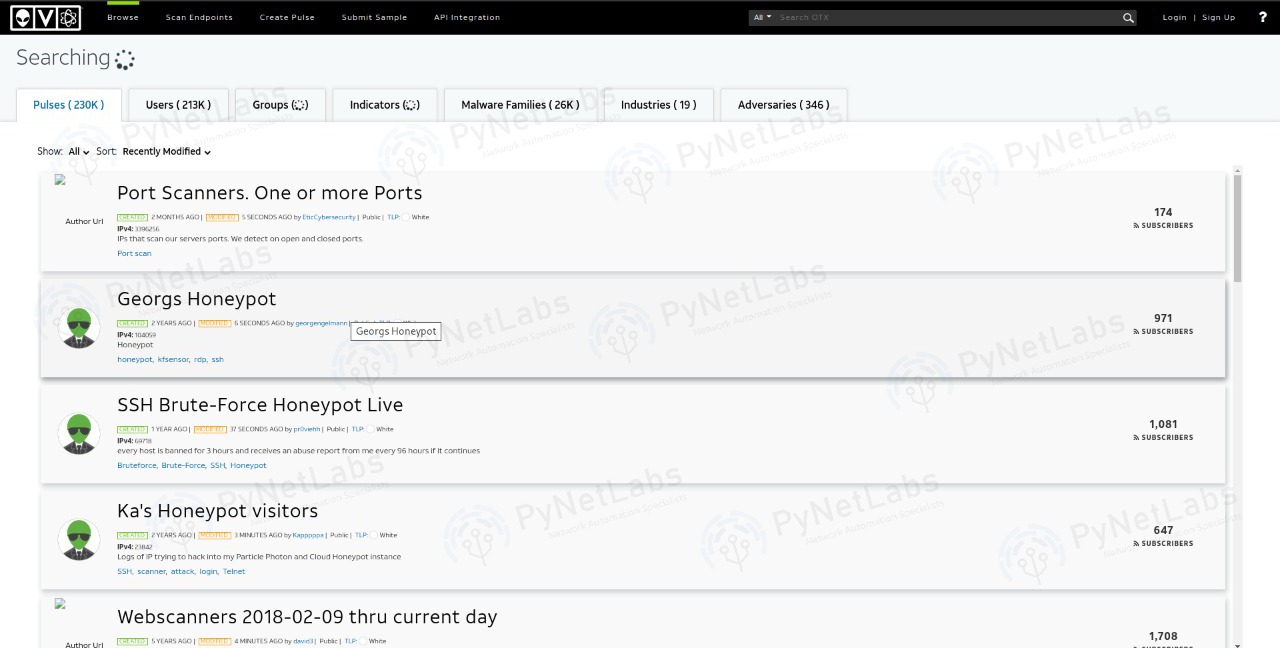1280x648 pixels.
Task: Open the Browse menu
Action: click(123, 17)
